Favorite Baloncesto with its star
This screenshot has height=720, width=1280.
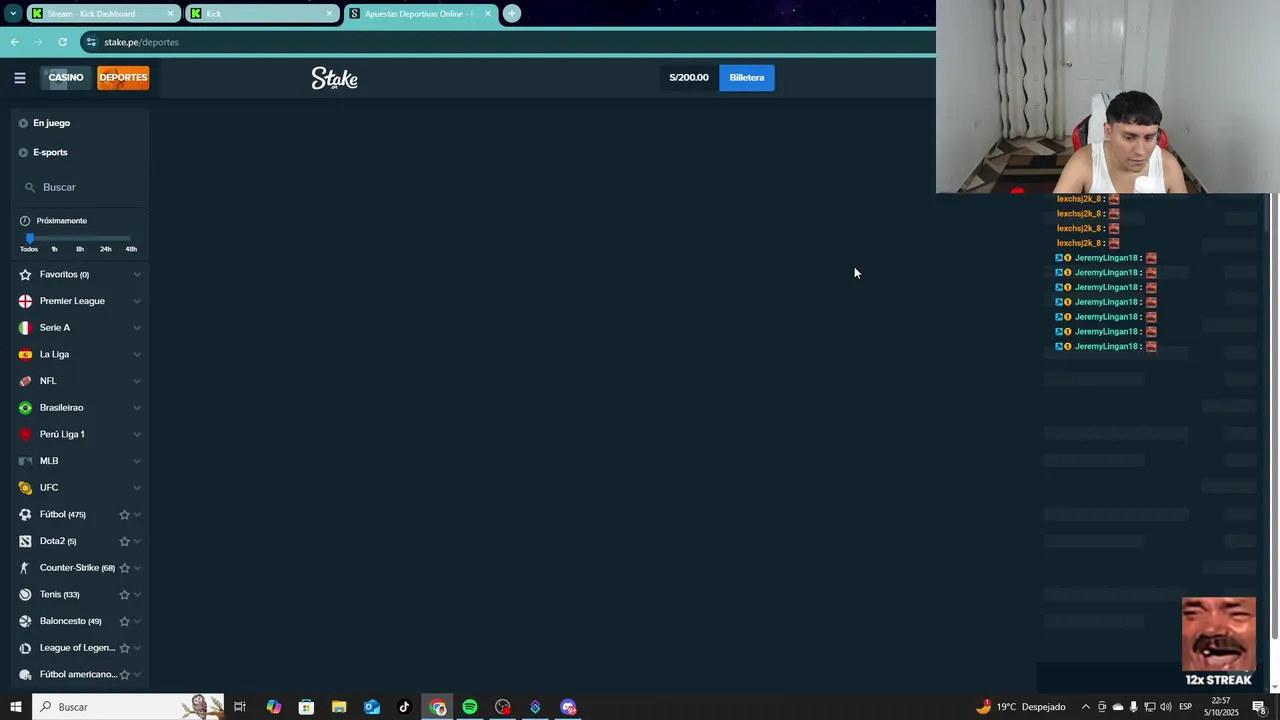124,621
